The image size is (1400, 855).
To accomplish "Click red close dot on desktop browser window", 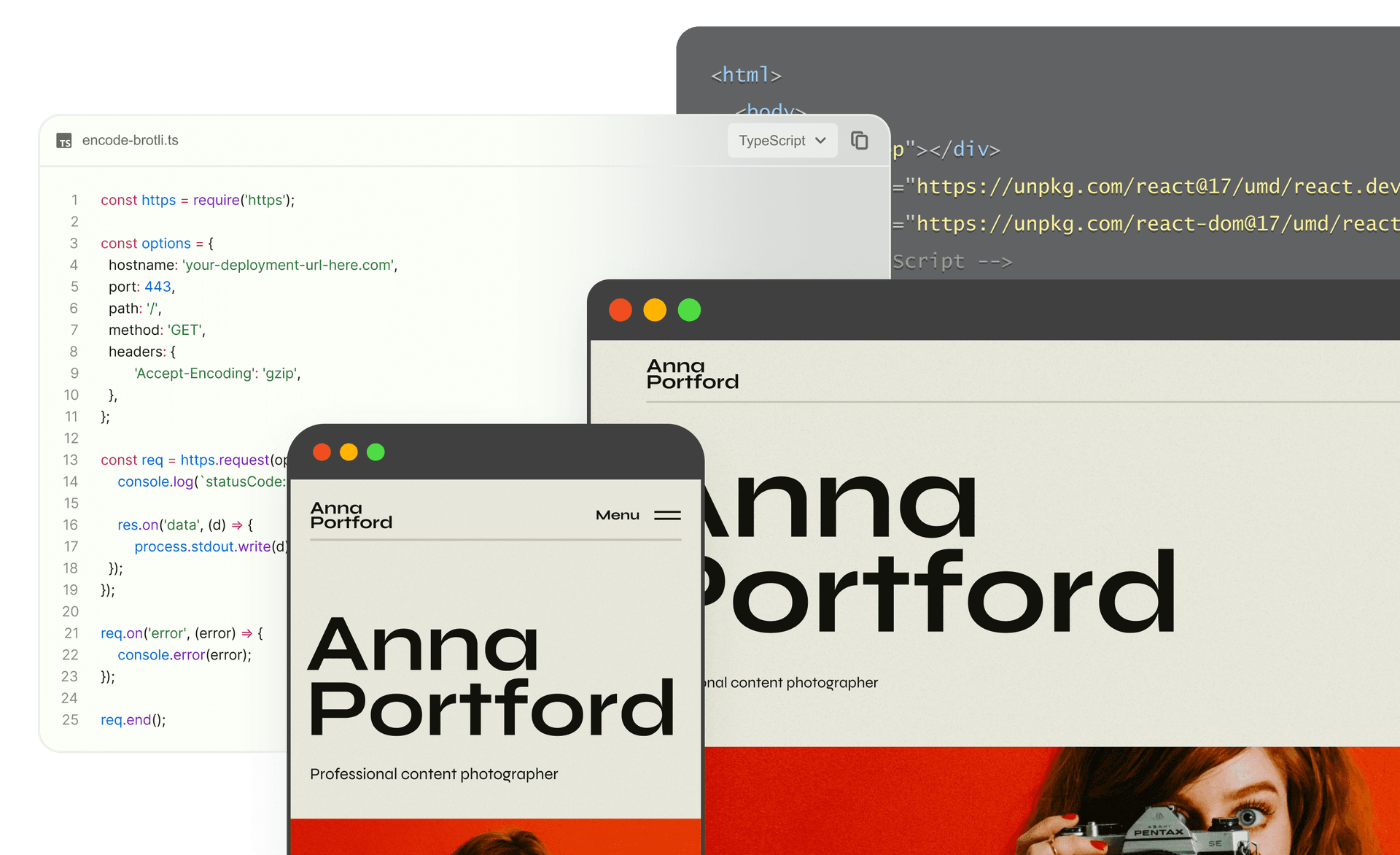I will (x=621, y=310).
